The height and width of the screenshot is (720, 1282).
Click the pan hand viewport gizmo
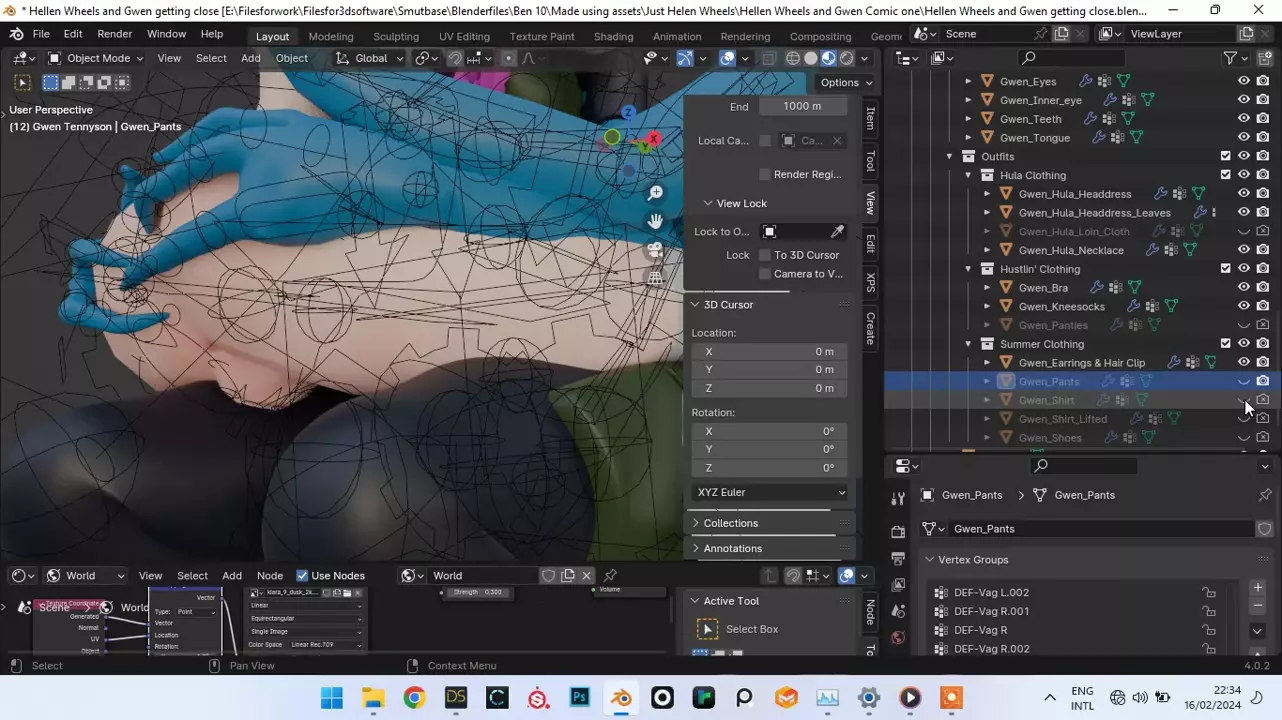pyautogui.click(x=655, y=221)
